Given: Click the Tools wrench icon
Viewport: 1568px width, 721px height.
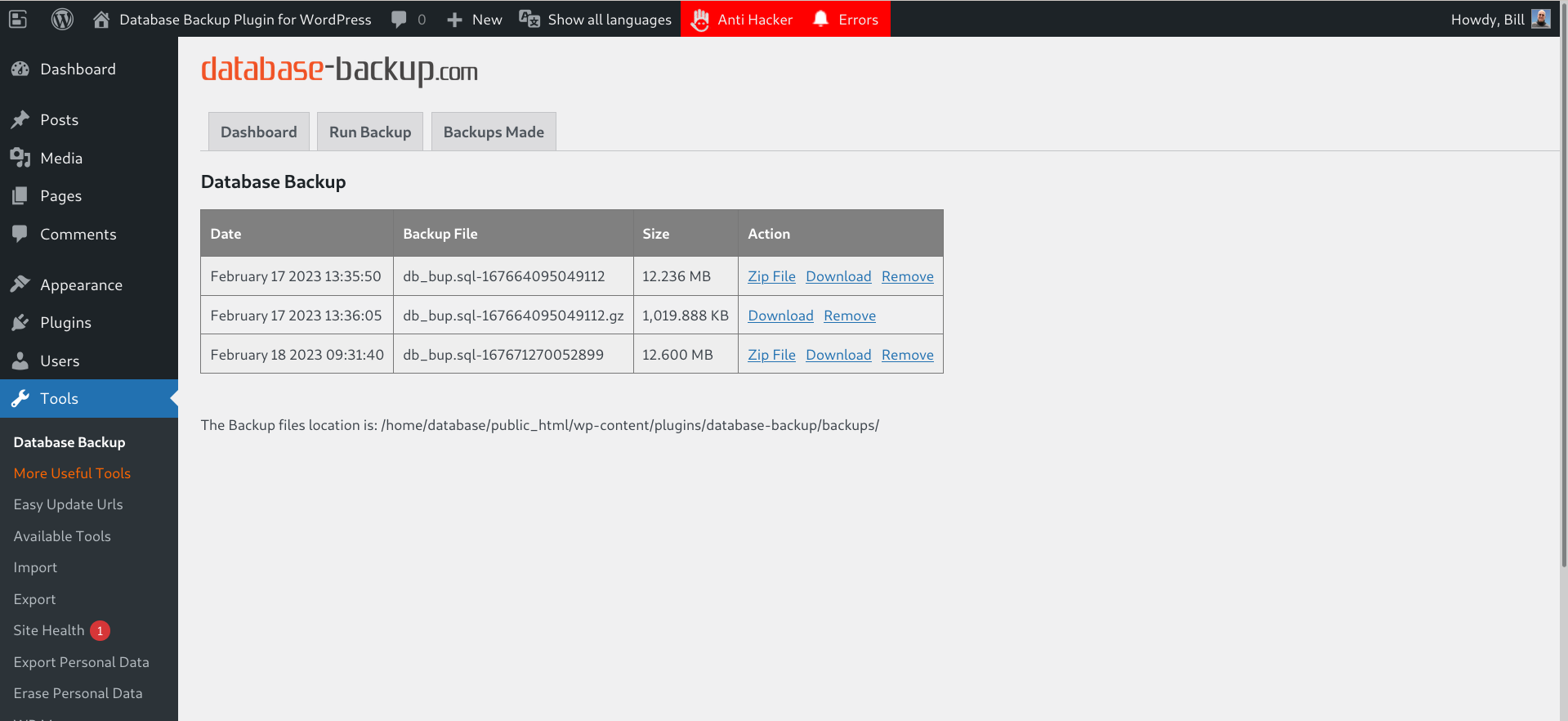Looking at the screenshot, I should tap(20, 399).
